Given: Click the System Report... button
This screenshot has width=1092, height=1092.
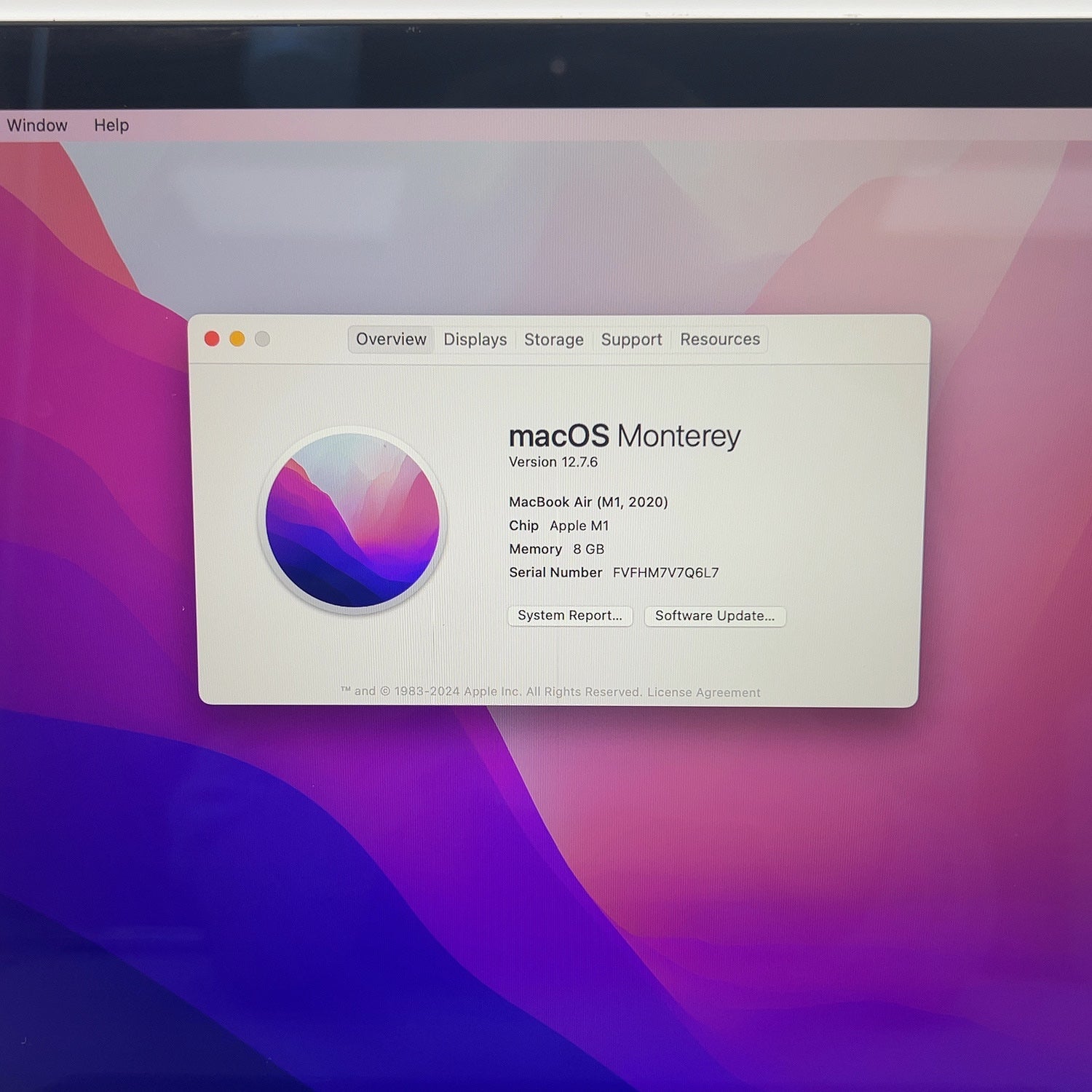Looking at the screenshot, I should [570, 616].
